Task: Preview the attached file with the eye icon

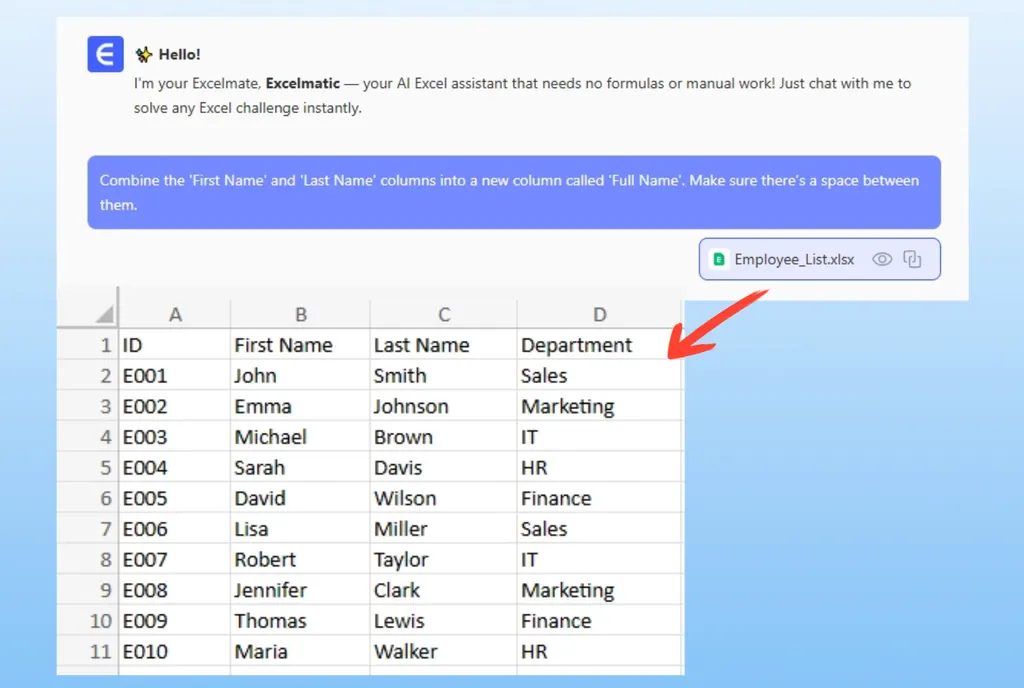Action: coord(881,259)
